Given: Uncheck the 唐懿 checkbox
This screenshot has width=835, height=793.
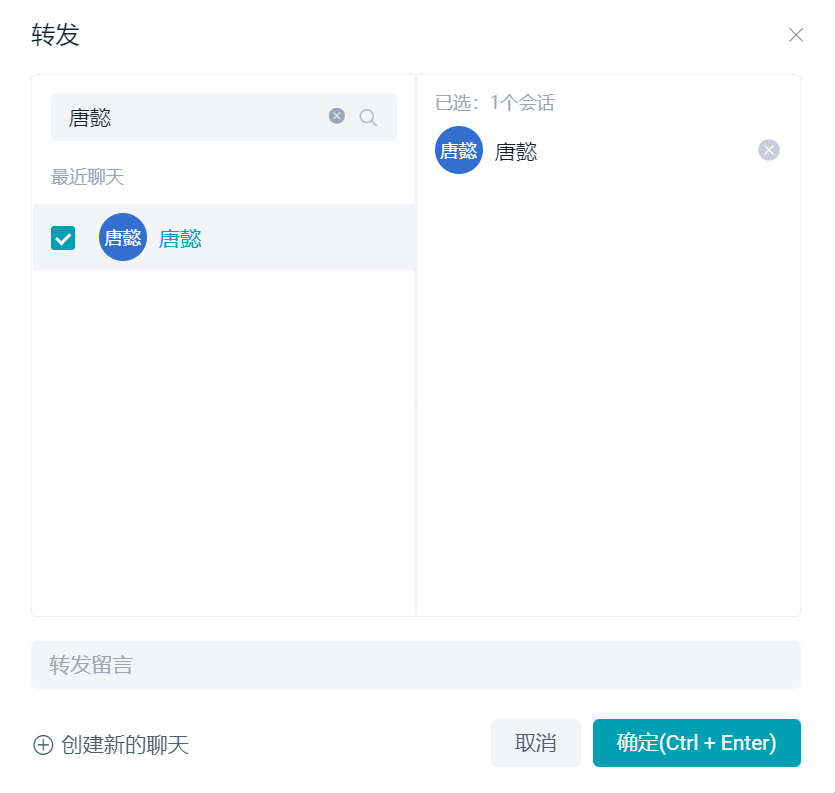Looking at the screenshot, I should pos(63,238).
